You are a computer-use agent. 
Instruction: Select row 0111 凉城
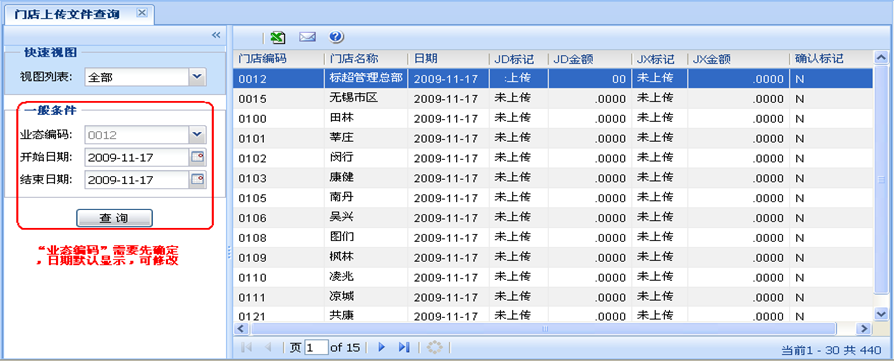click(x=553, y=298)
